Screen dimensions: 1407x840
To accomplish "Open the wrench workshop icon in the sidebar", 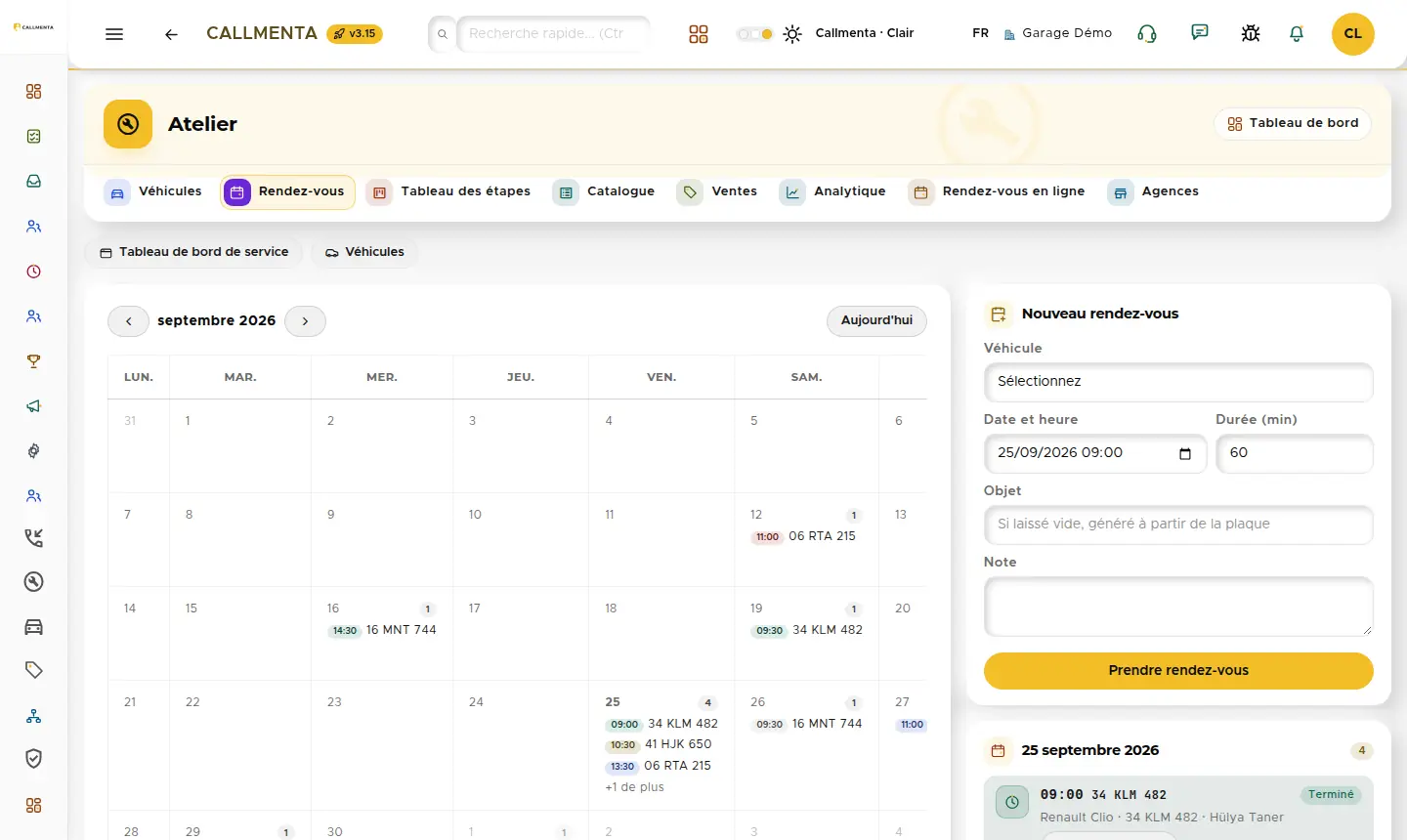I will tap(34, 582).
